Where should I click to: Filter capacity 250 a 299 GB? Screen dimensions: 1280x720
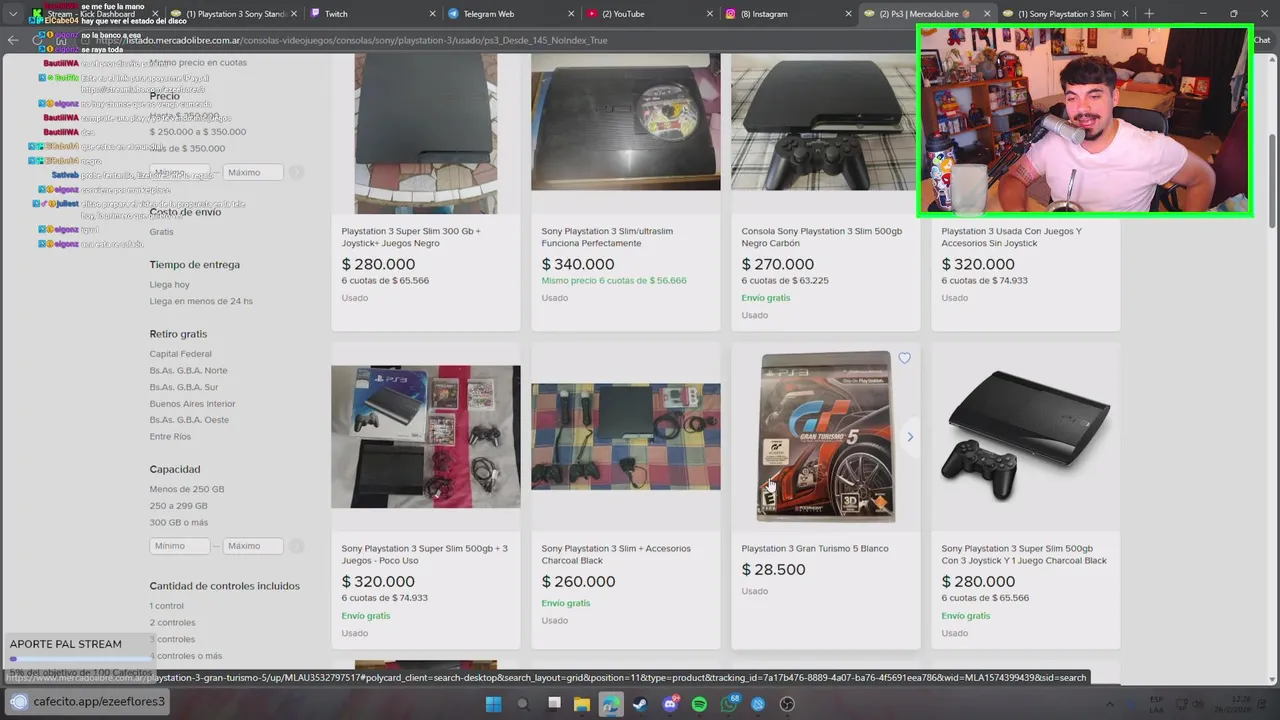pos(178,506)
